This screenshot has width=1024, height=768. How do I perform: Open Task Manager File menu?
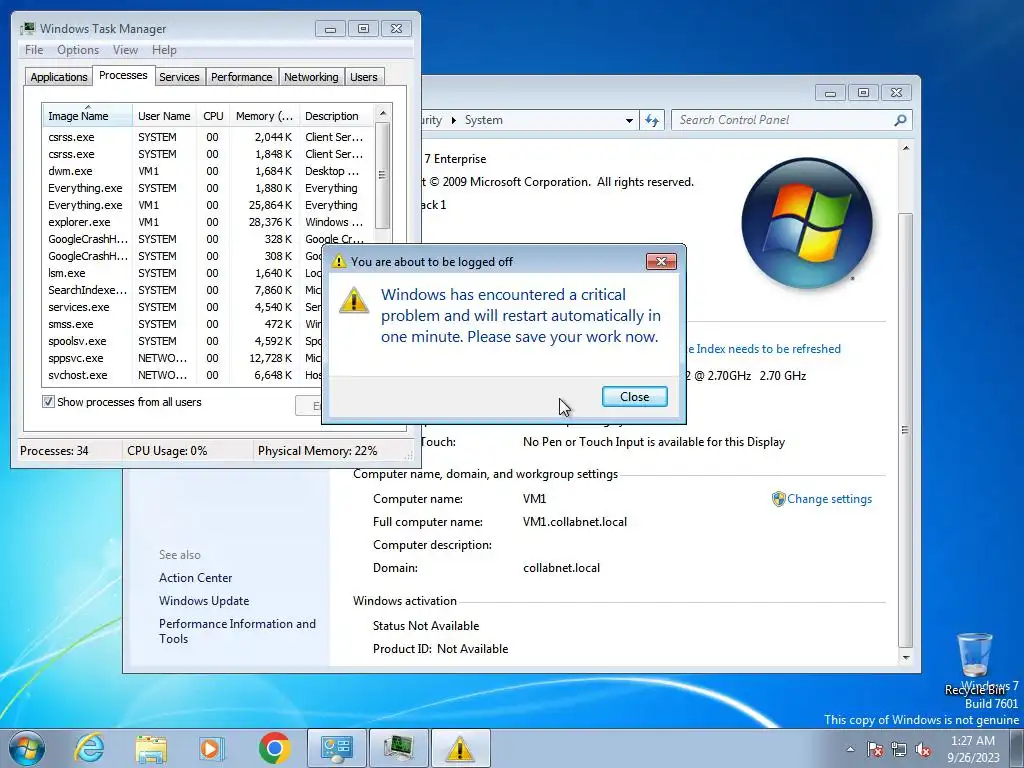click(34, 50)
